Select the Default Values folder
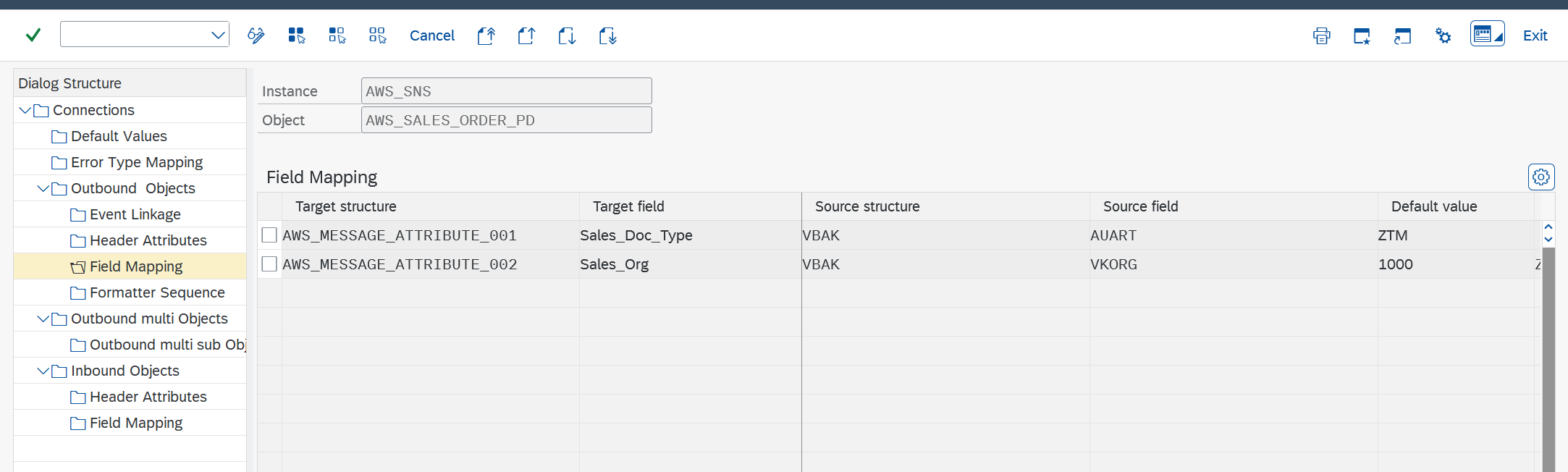Screen dimensions: 1568x472 [x=119, y=136]
